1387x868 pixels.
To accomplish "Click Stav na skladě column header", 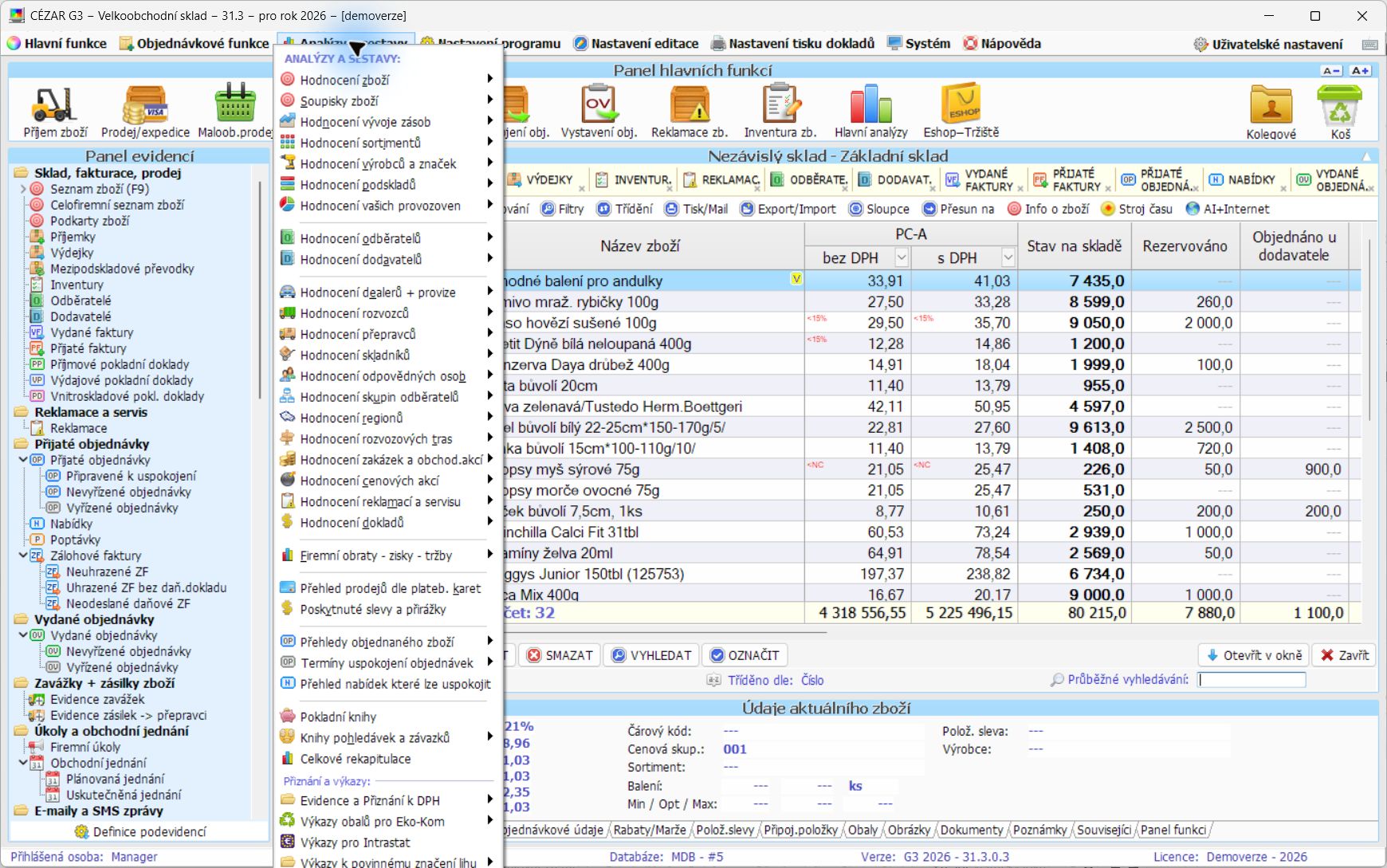I will coord(1074,246).
